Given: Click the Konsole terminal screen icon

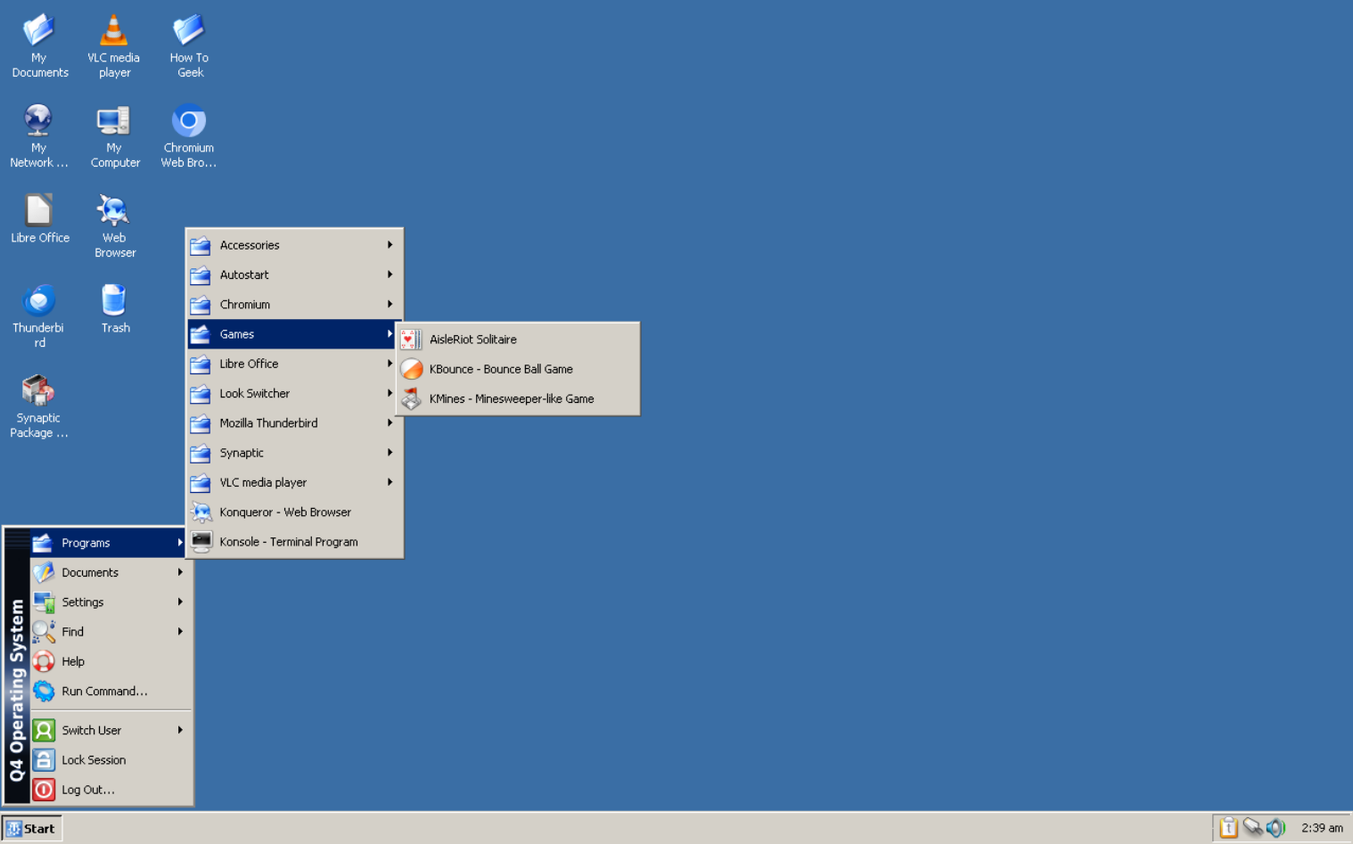Looking at the screenshot, I should tap(201, 542).
